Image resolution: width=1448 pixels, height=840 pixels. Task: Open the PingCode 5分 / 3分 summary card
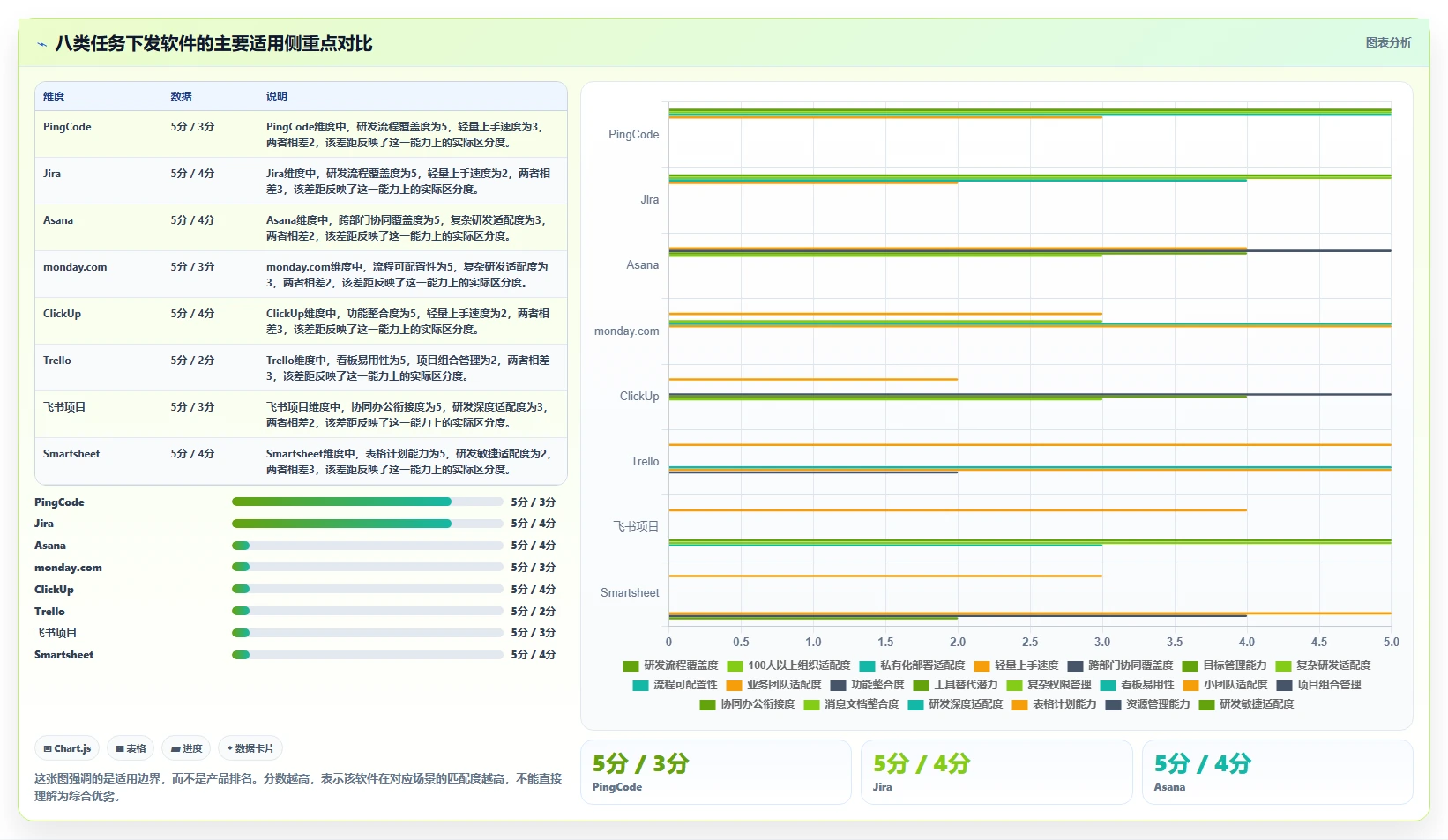coord(715,772)
